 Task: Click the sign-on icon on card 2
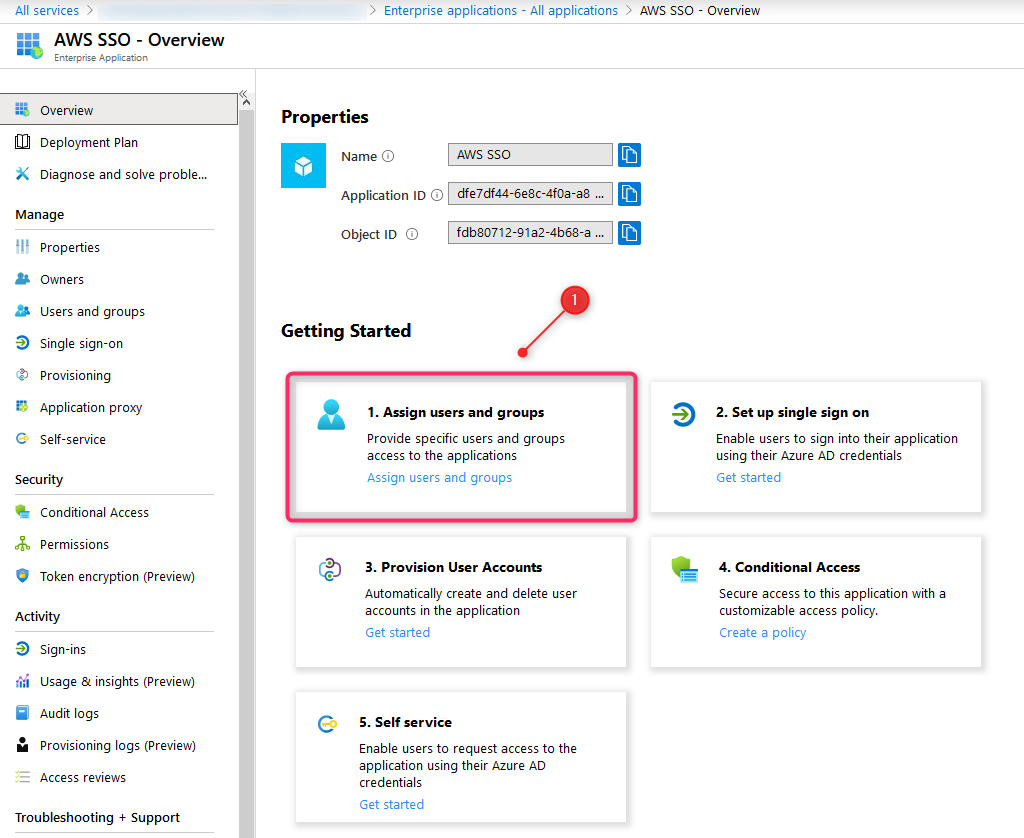[683, 414]
